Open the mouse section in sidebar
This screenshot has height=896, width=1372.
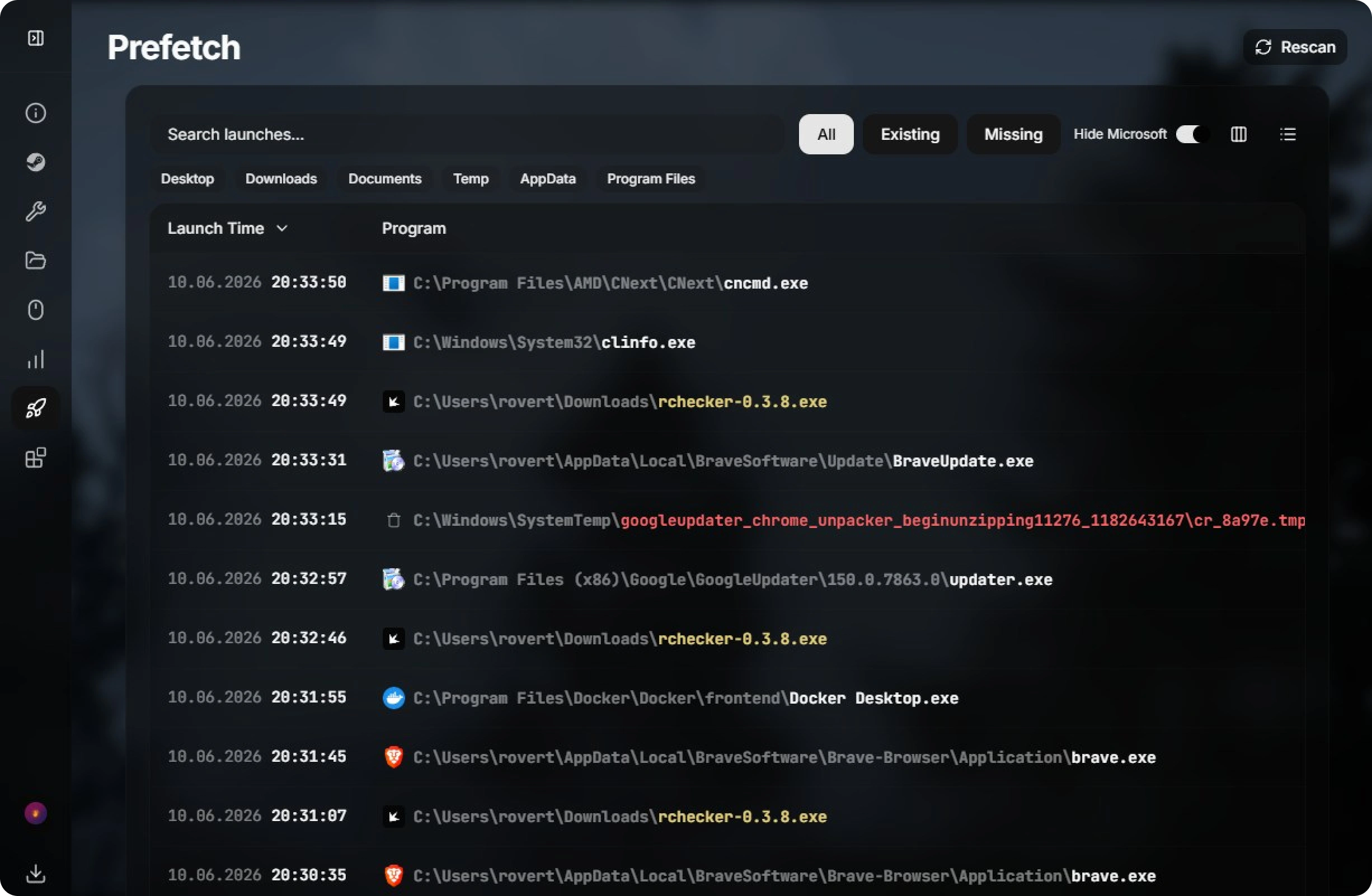[36, 310]
